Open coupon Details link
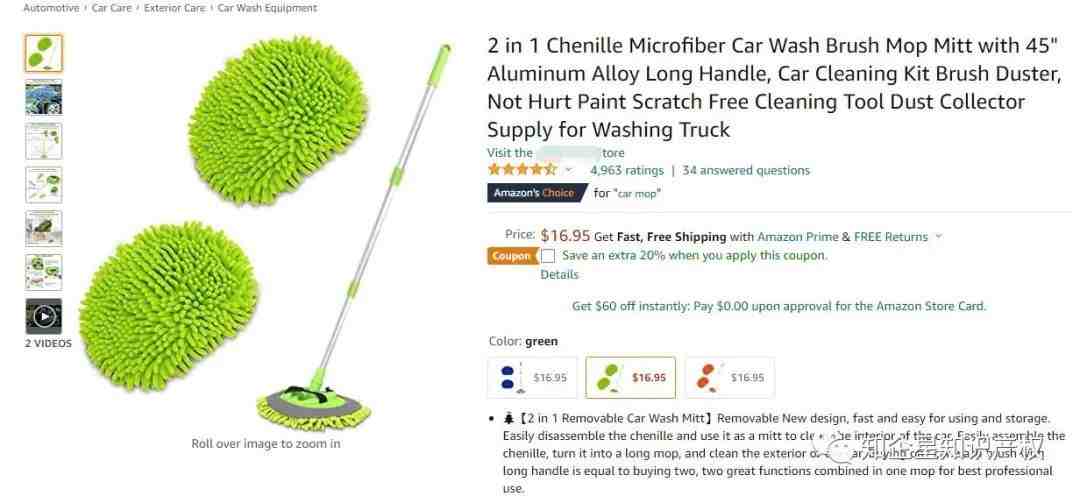Image resolution: width=1080 pixels, height=496 pixels. (x=559, y=274)
